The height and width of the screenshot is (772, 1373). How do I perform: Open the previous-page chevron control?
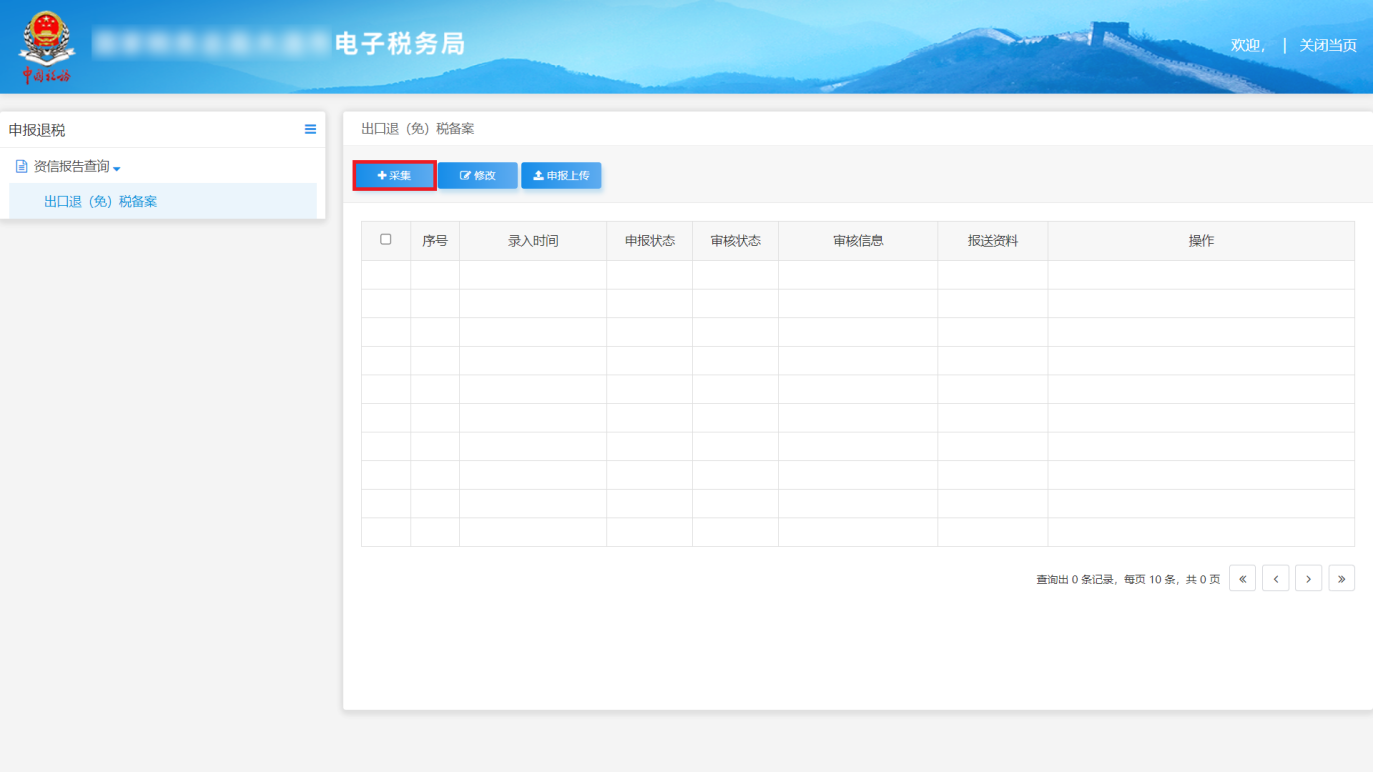tap(1275, 578)
